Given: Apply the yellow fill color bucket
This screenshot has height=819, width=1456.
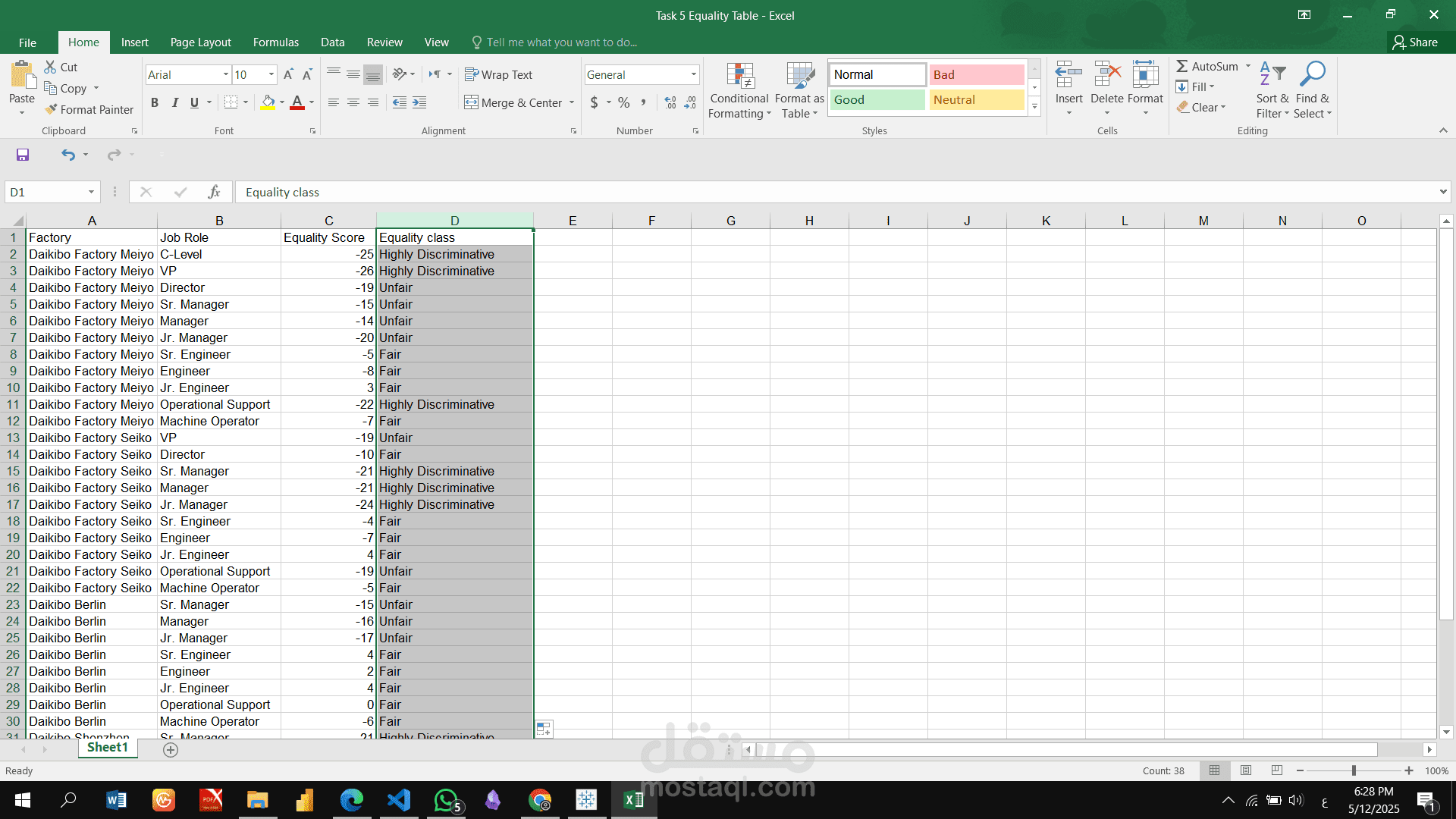Looking at the screenshot, I should pyautogui.click(x=268, y=102).
